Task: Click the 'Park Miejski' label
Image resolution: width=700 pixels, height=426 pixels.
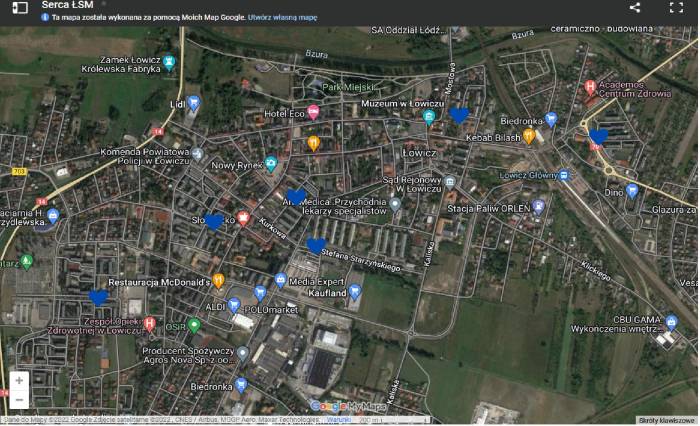Action: point(347,87)
